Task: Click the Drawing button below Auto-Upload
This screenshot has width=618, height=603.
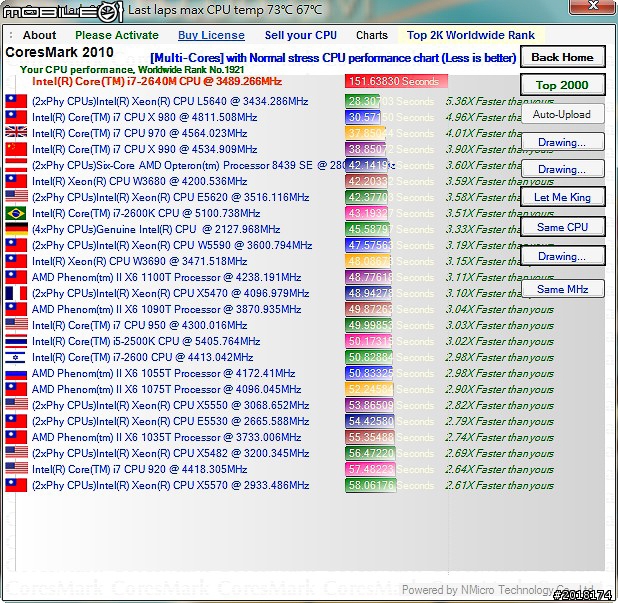Action: coord(562,142)
